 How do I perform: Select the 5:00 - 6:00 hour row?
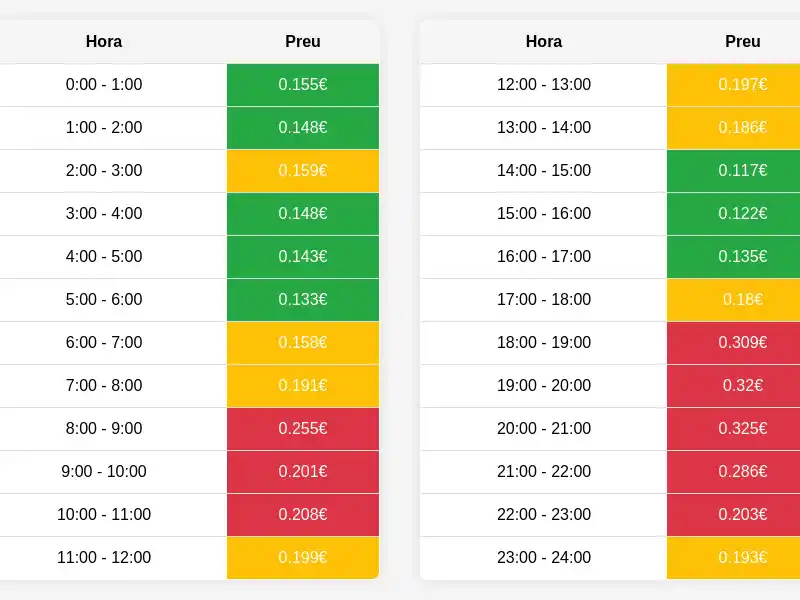click(x=104, y=300)
